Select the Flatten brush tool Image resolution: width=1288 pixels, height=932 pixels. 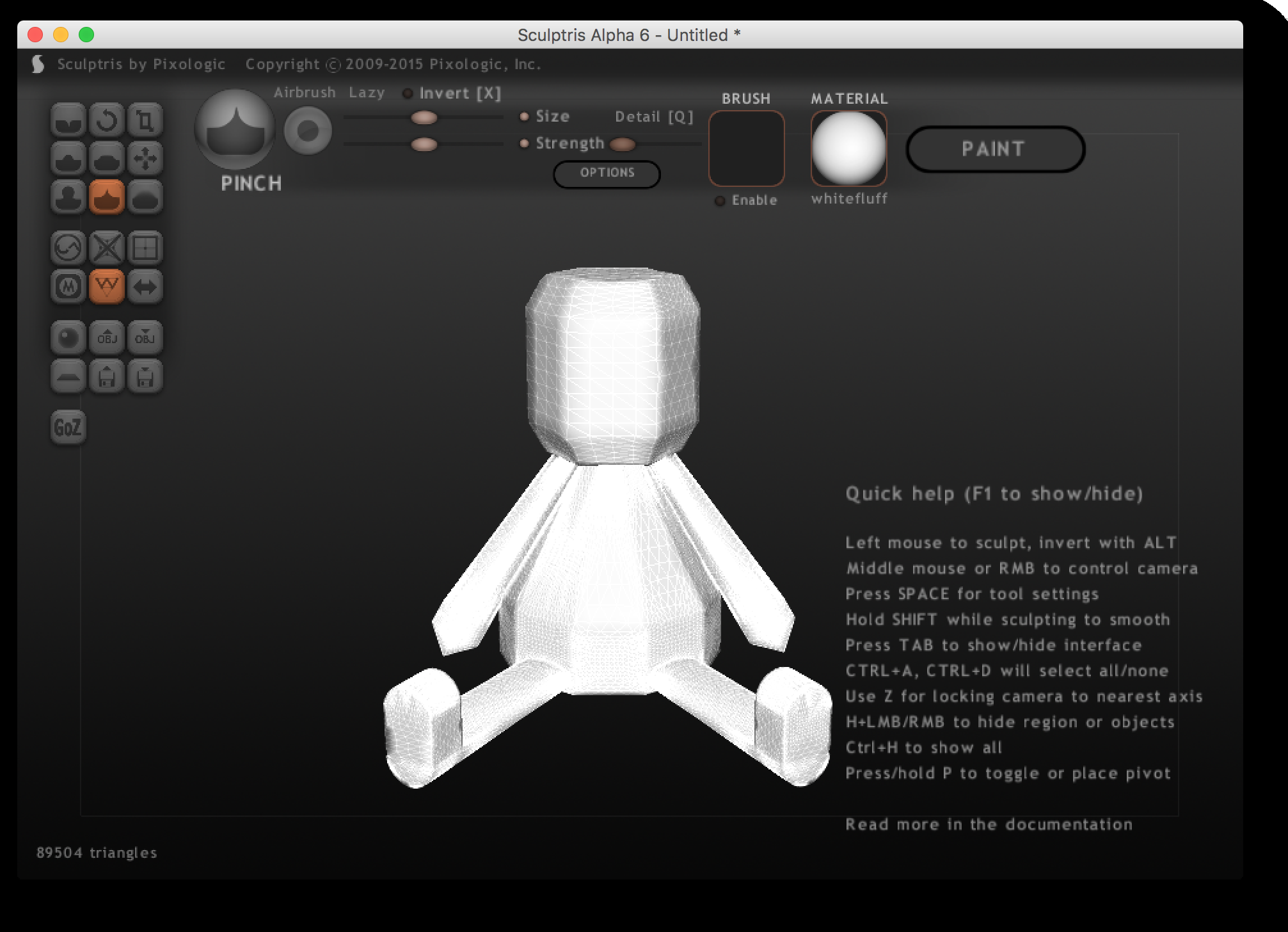(107, 158)
